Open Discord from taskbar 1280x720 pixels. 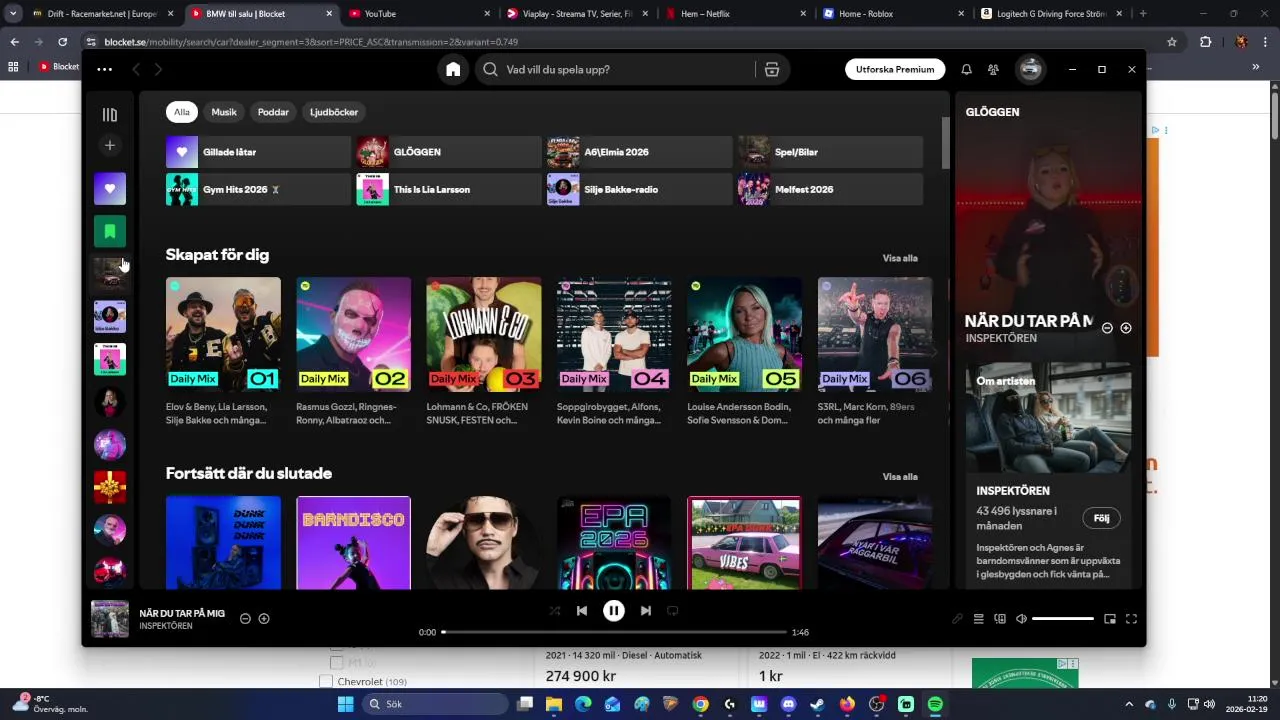[x=788, y=704]
